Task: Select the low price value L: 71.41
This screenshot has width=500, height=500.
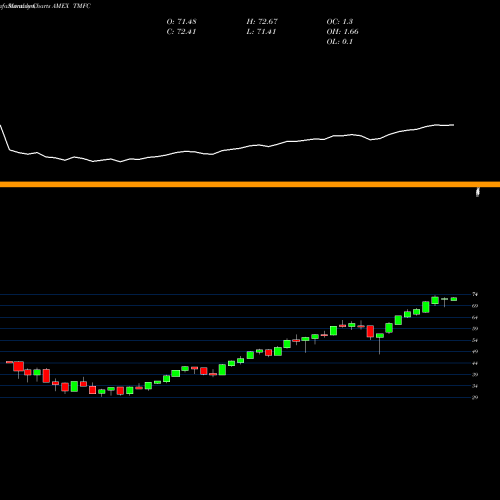Action: [x=261, y=32]
